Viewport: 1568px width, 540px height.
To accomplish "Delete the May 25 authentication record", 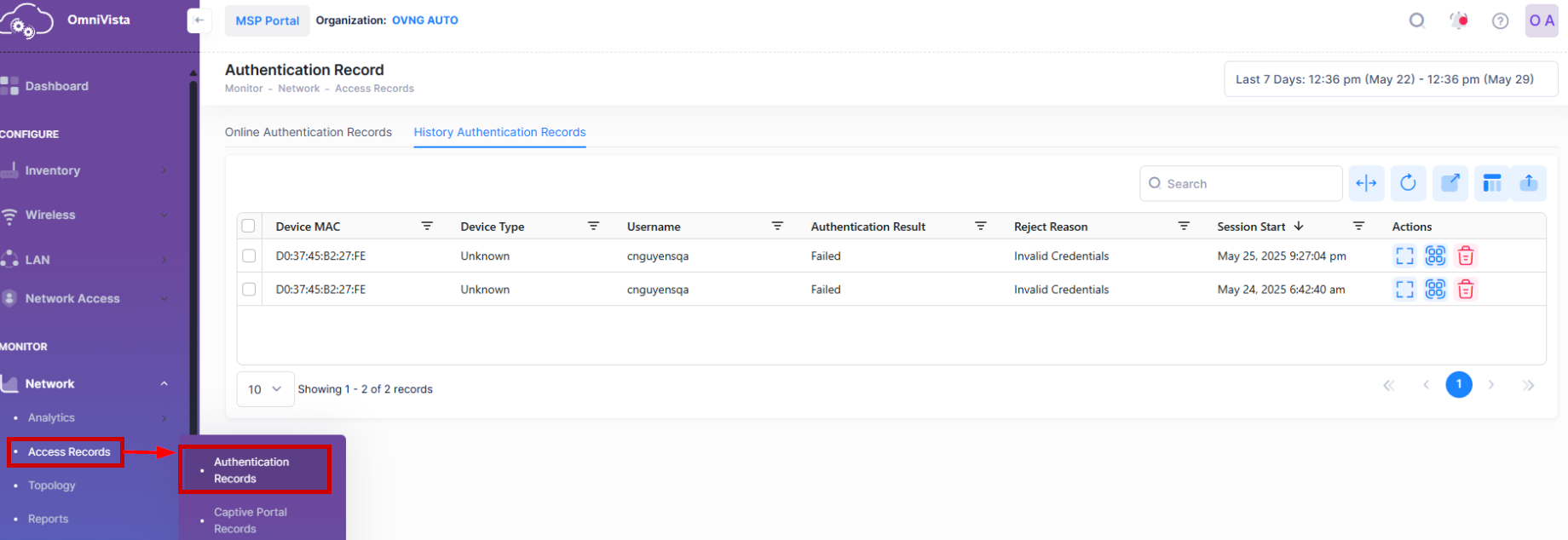I will pos(1466,256).
